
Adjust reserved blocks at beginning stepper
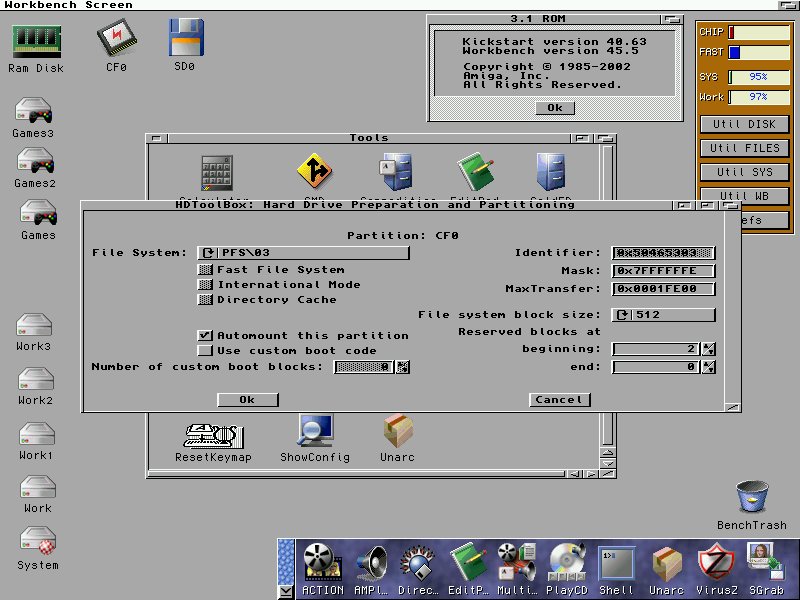[x=709, y=349]
